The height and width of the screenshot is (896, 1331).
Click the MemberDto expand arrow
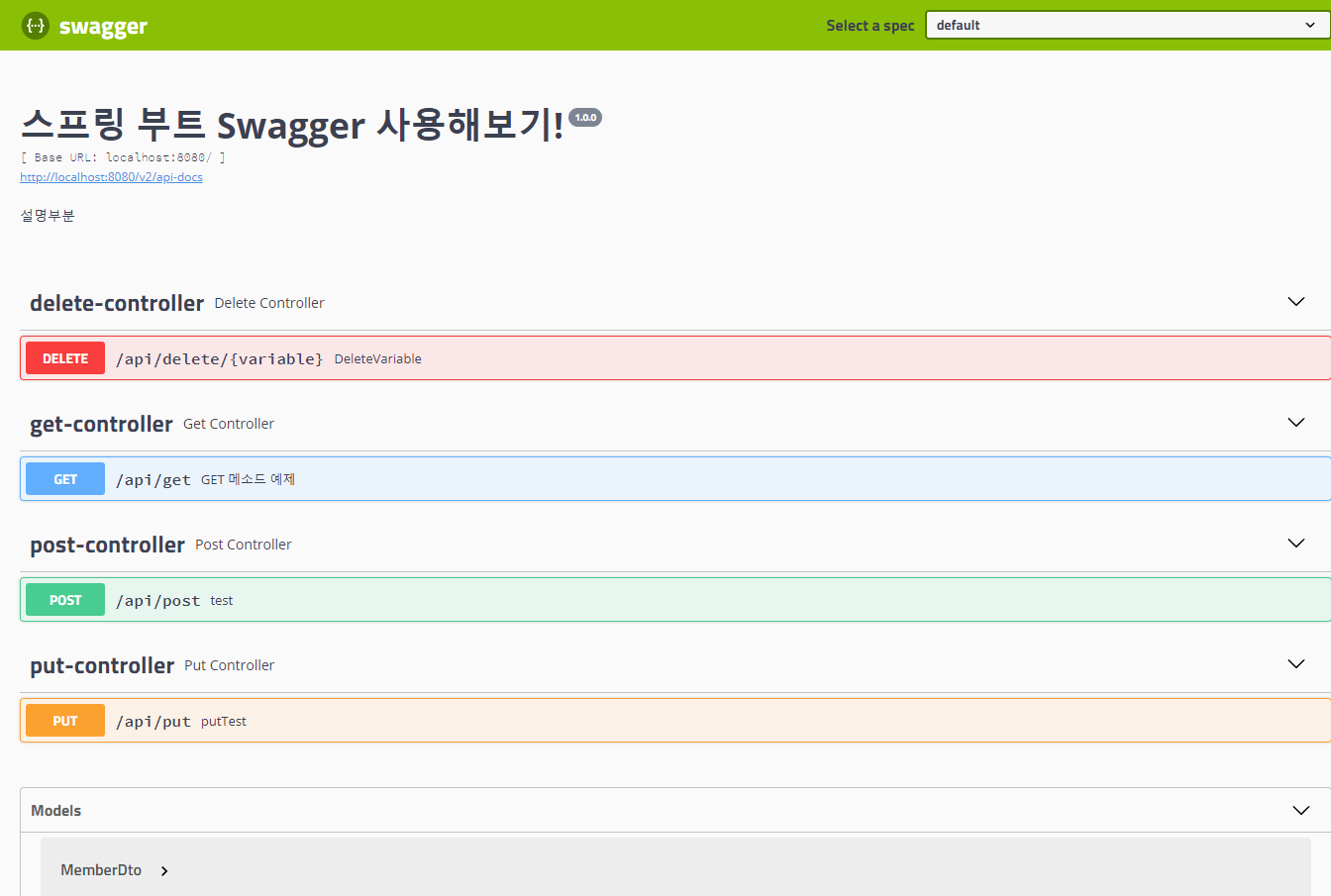[164, 870]
